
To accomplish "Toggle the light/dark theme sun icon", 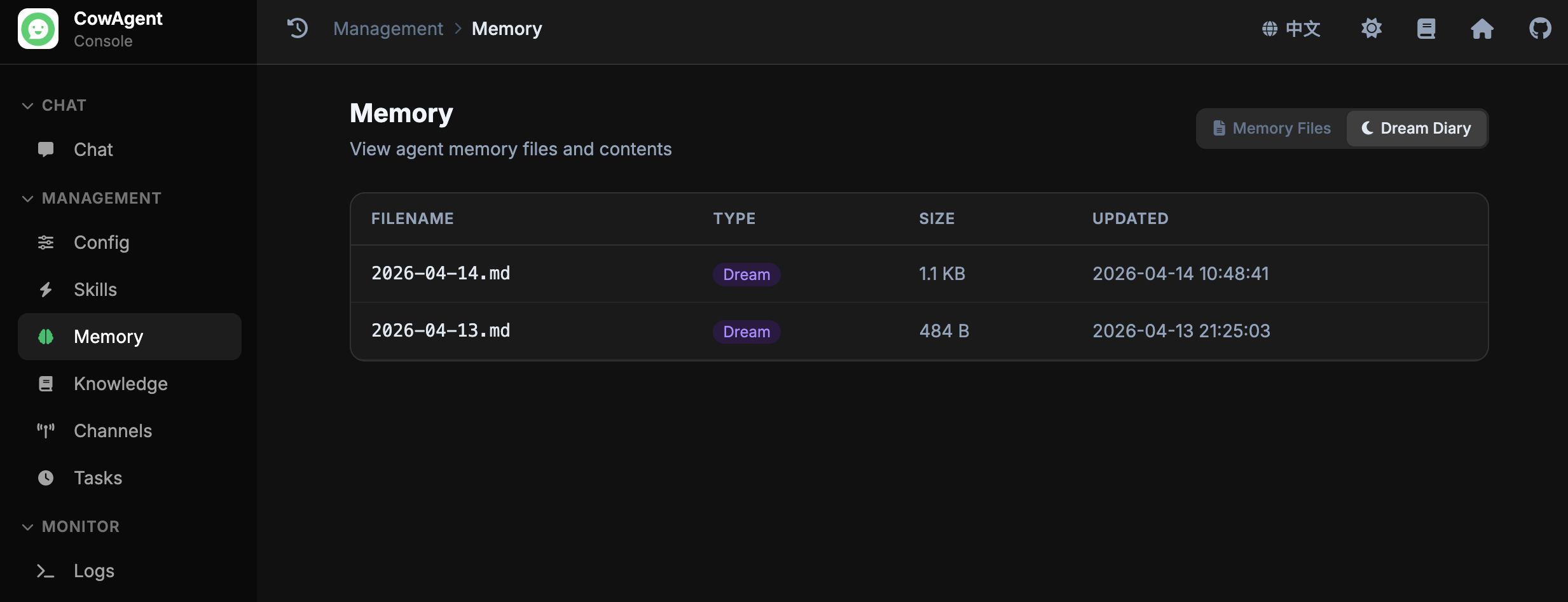I will pos(1372,29).
